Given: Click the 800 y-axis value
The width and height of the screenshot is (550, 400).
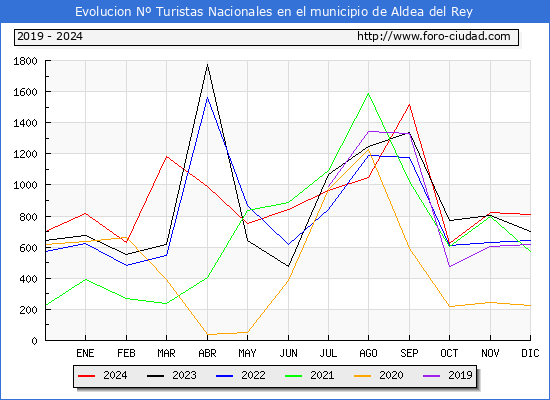Looking at the screenshot, I should coord(28,217).
